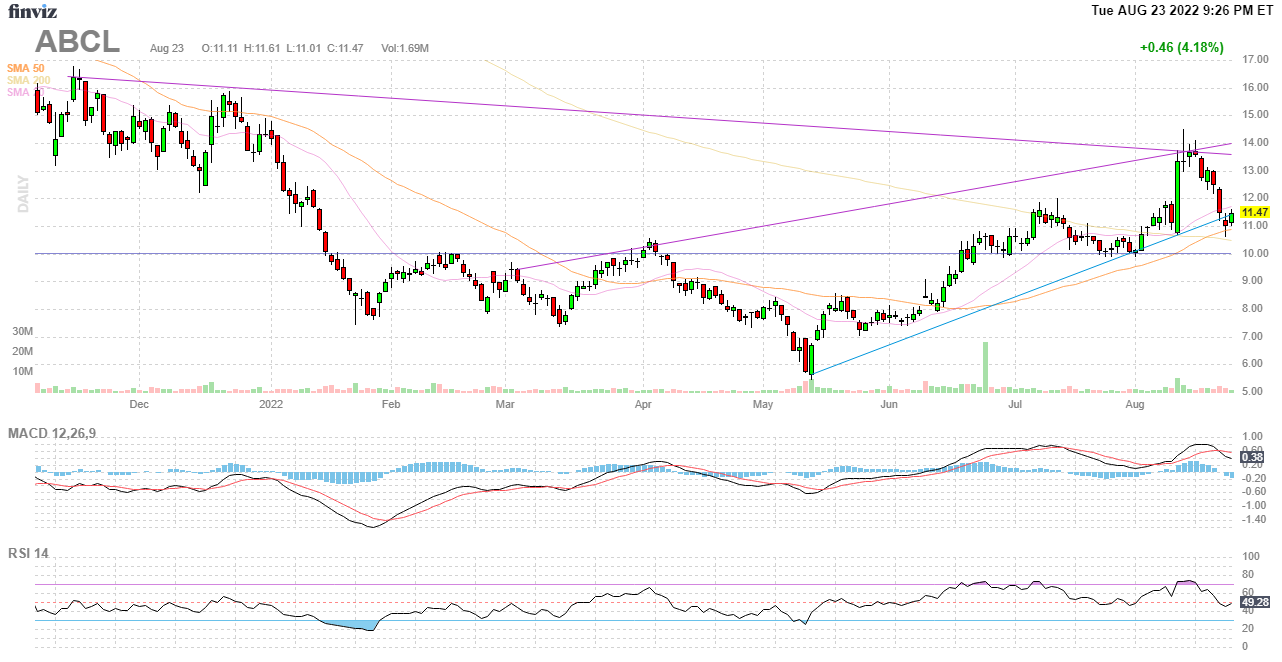Image resolution: width=1282 pixels, height=662 pixels.
Task: Click the Dec label on the date axis
Action: click(139, 405)
